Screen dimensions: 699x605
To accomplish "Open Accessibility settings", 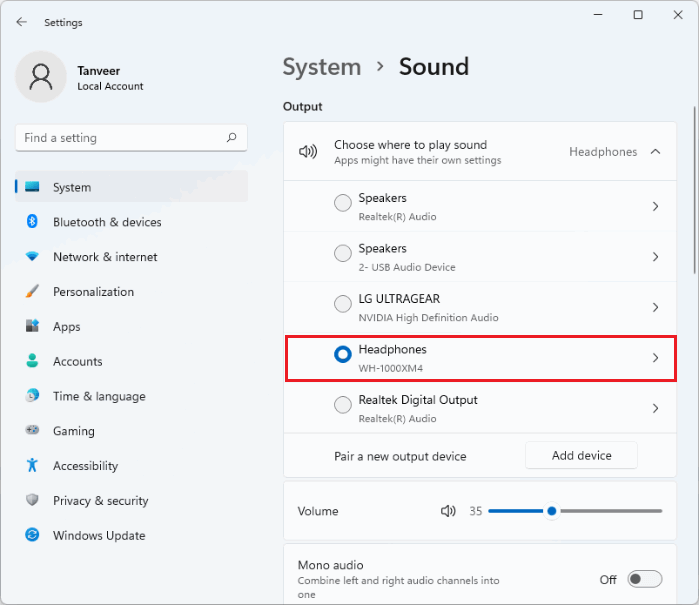I will pos(132,465).
